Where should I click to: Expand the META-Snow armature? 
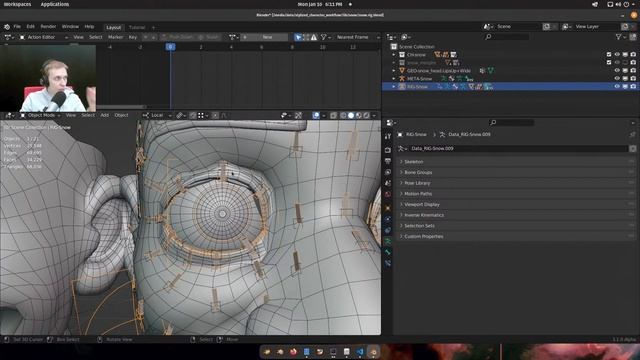coord(394,78)
